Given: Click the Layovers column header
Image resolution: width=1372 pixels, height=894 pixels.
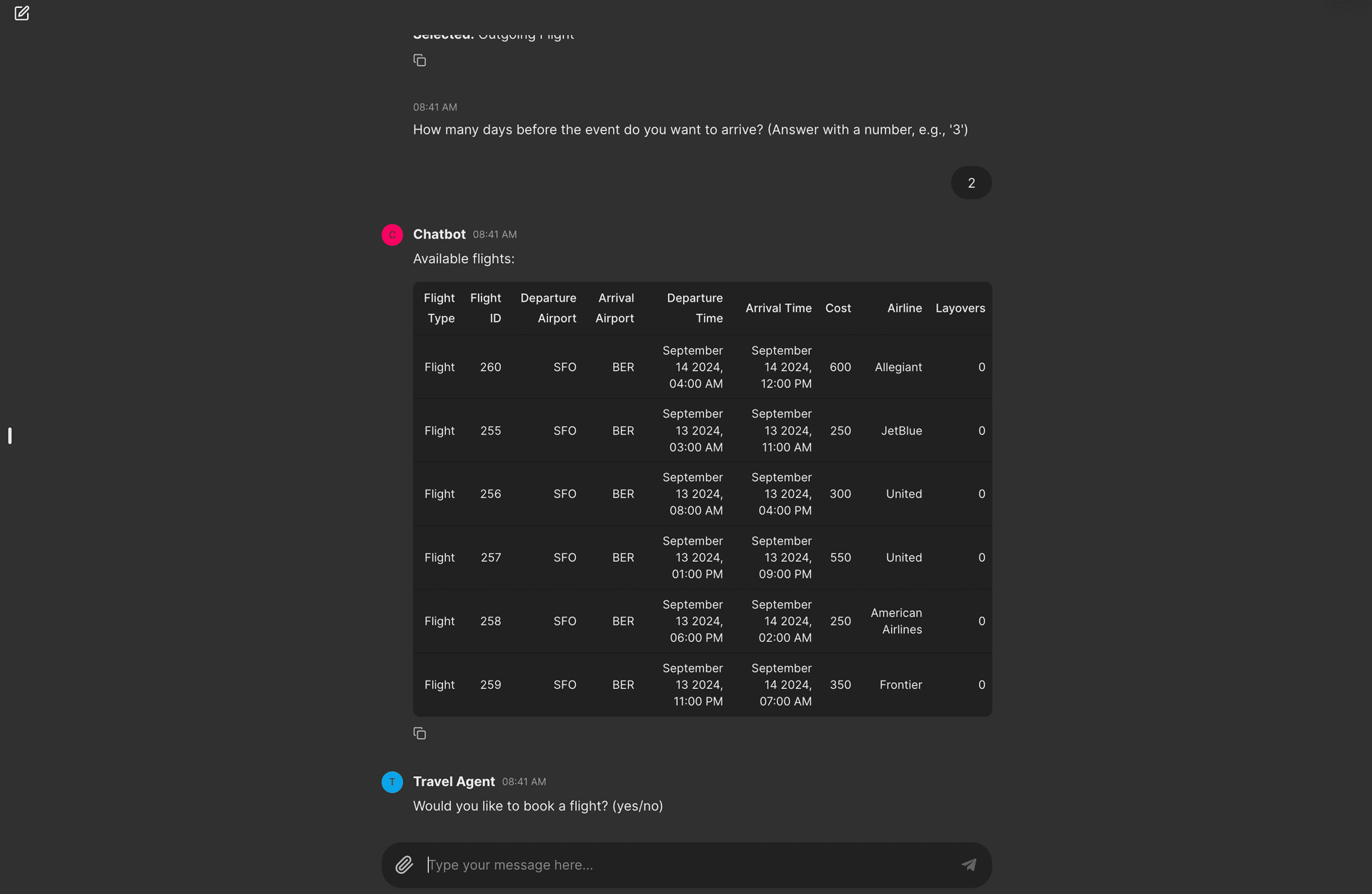Looking at the screenshot, I should [x=960, y=308].
